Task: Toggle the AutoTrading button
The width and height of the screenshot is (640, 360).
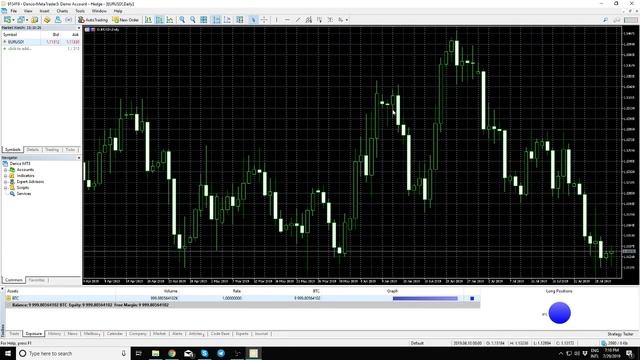Action: tap(93, 20)
